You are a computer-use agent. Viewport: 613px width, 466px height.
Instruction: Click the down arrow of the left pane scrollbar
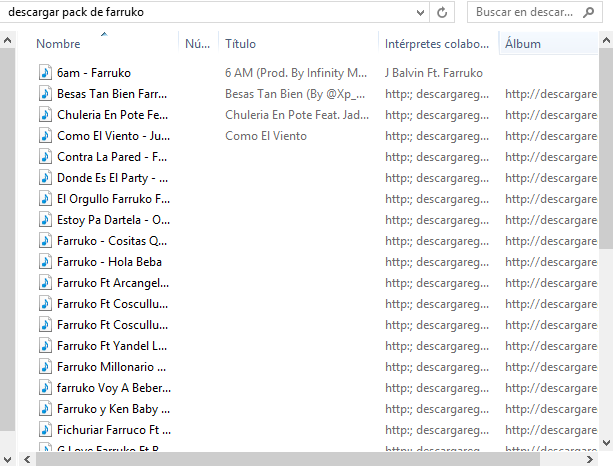[7, 459]
